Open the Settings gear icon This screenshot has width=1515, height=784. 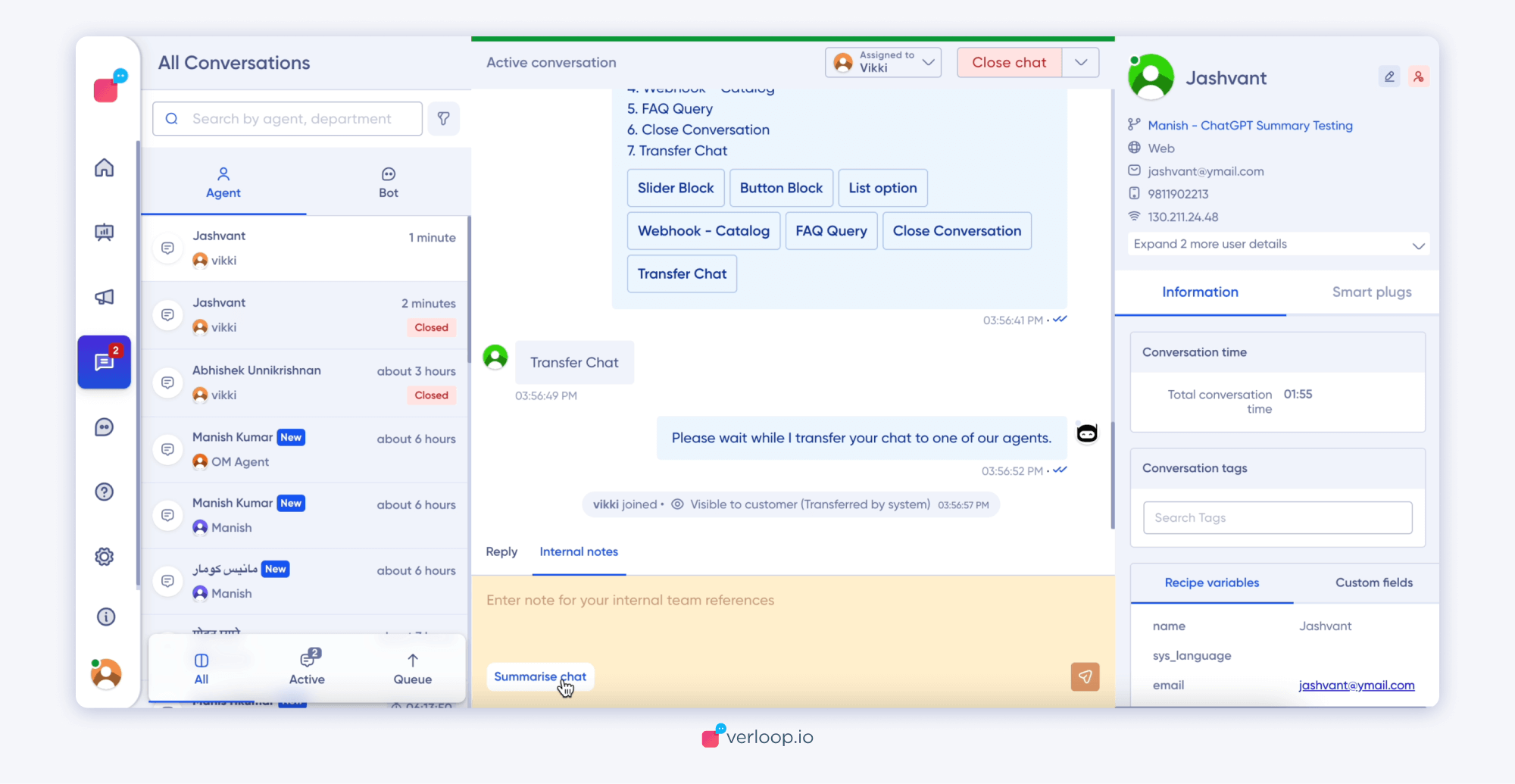point(104,557)
